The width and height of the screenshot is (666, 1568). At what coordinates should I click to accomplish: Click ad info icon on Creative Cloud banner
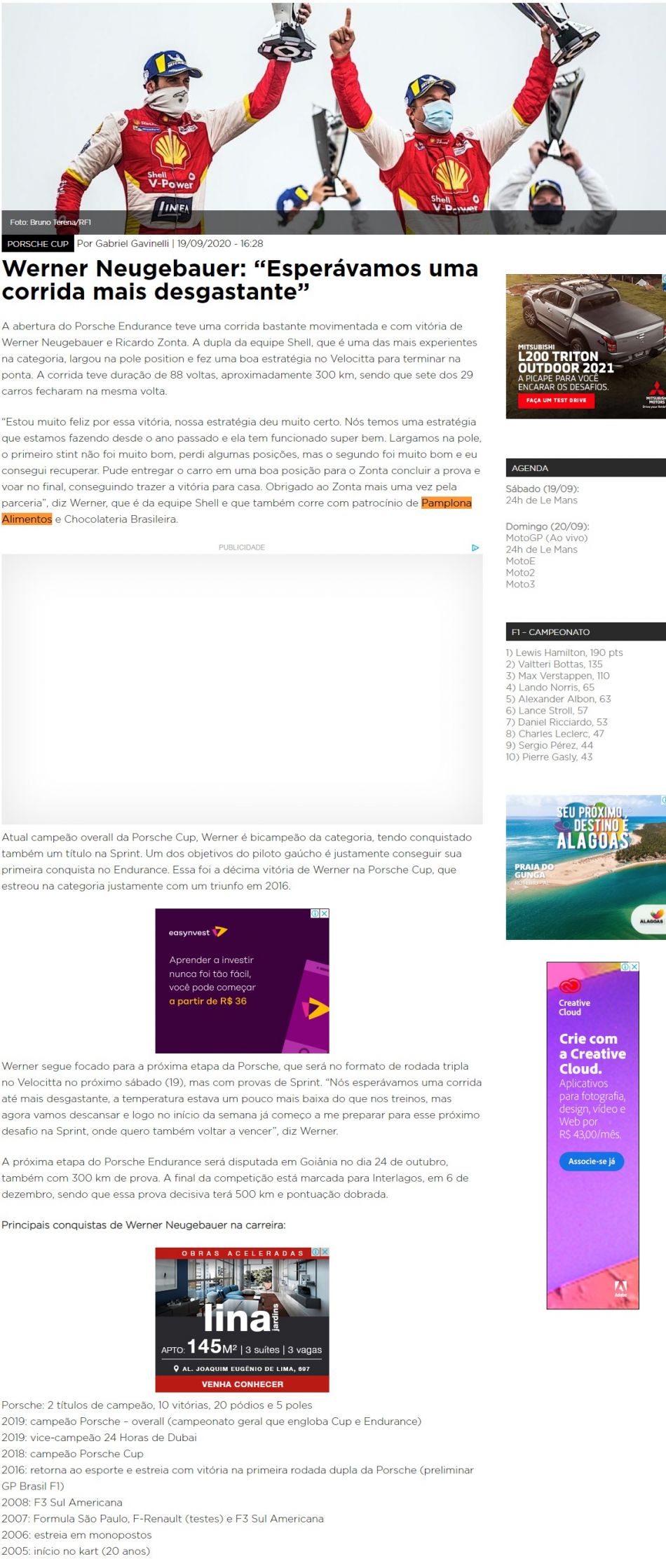[x=625, y=967]
